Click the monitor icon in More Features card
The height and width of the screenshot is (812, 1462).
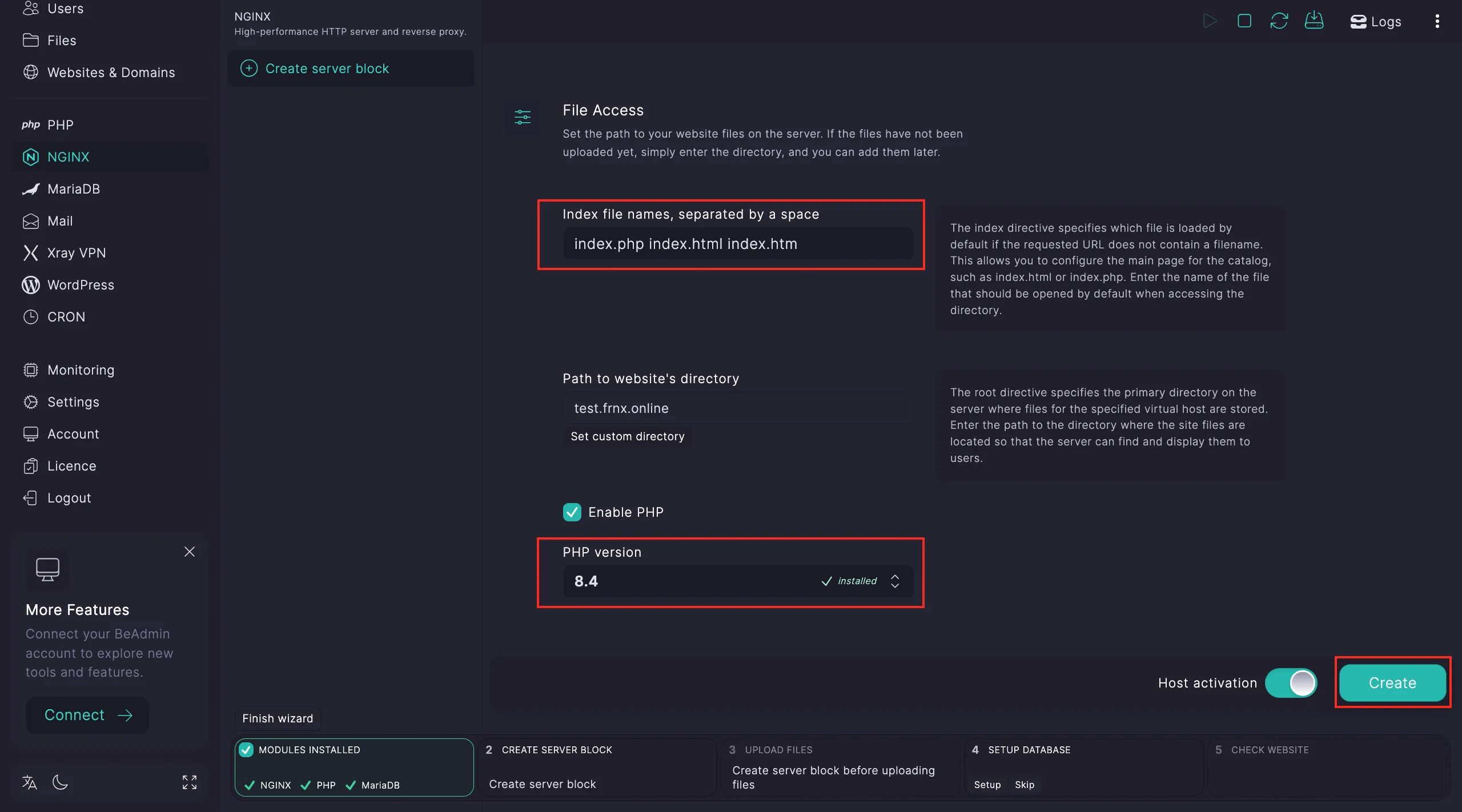[47, 569]
